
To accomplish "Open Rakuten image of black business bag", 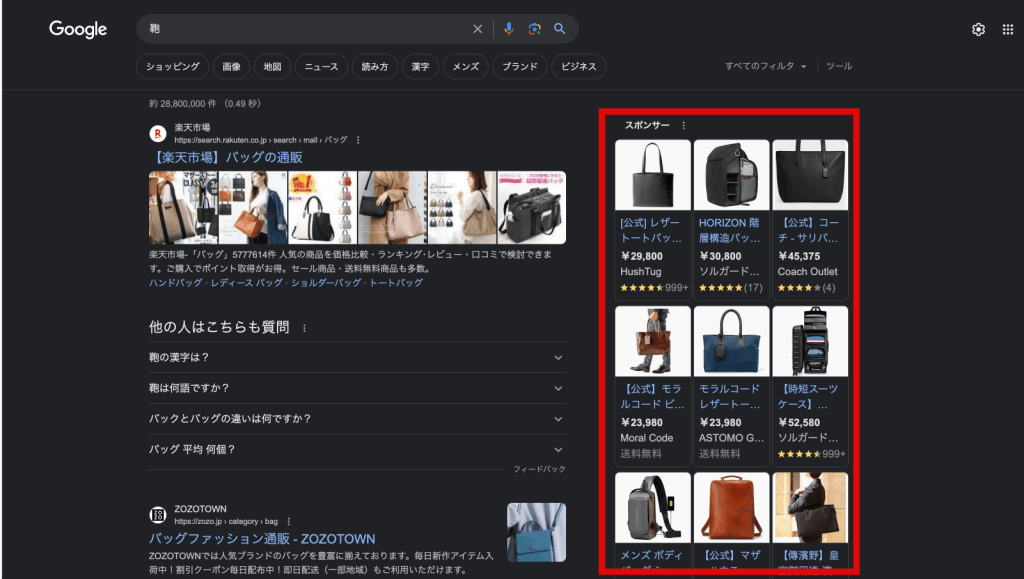I will click(x=532, y=208).
